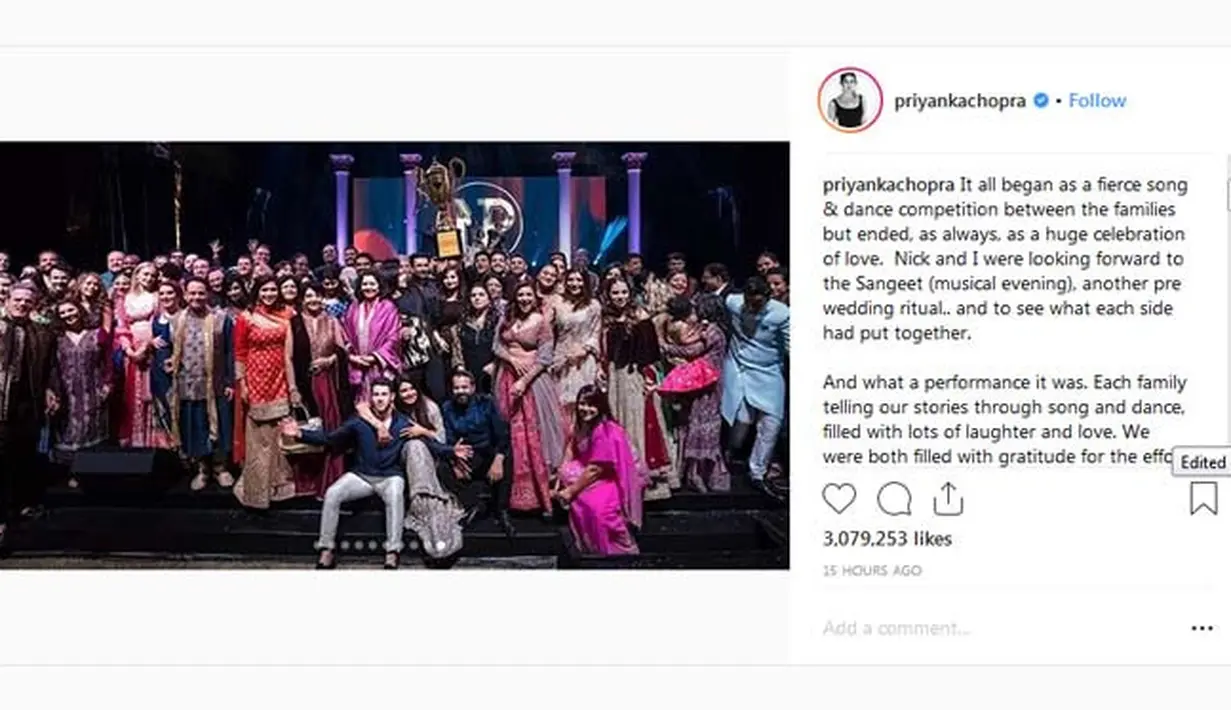Open priyankachopra's round profile picture
Viewport: 1231px width, 710px height.
click(x=850, y=100)
